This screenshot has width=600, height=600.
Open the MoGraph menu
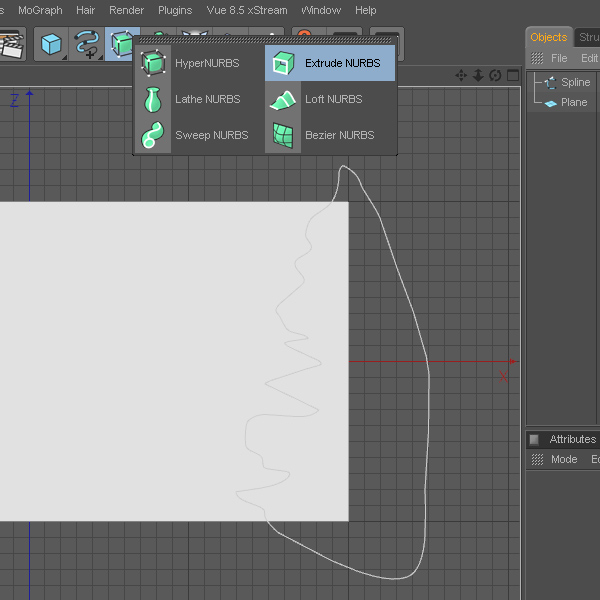pos(40,10)
